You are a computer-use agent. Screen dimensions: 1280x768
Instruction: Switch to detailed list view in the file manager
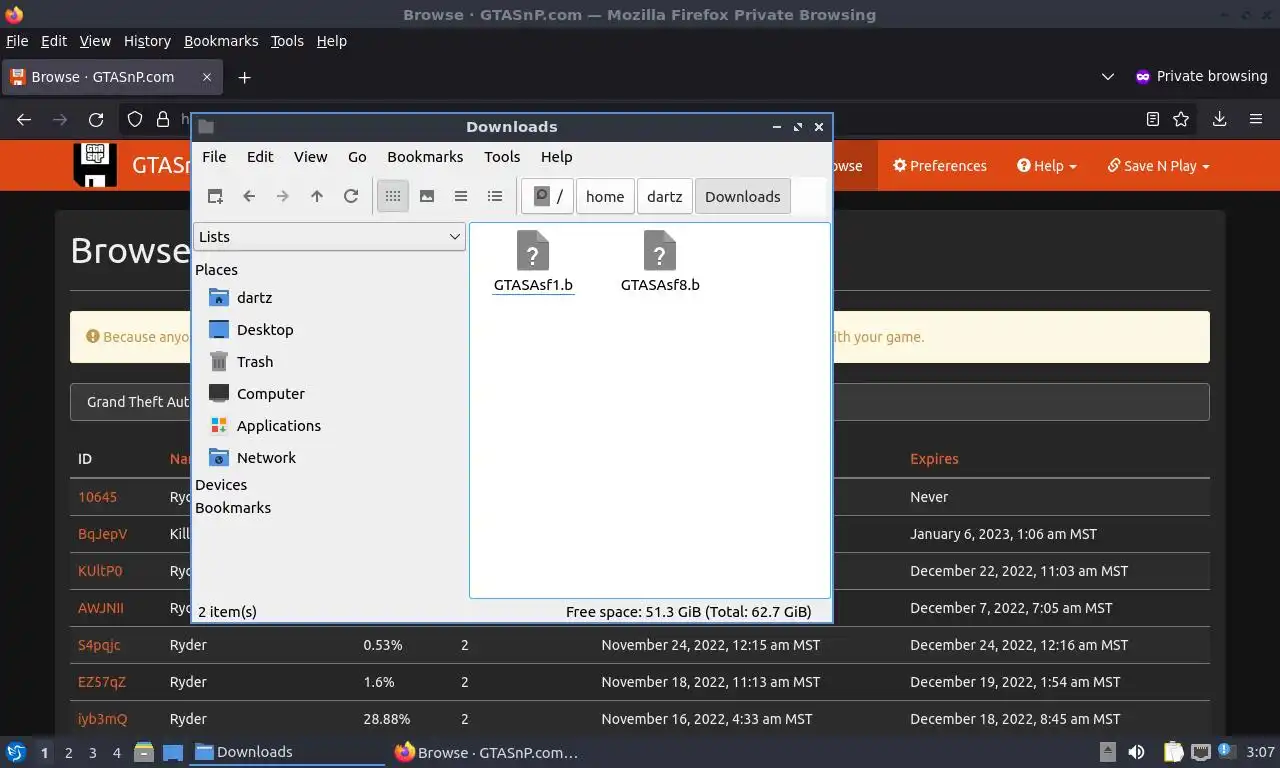pos(495,197)
